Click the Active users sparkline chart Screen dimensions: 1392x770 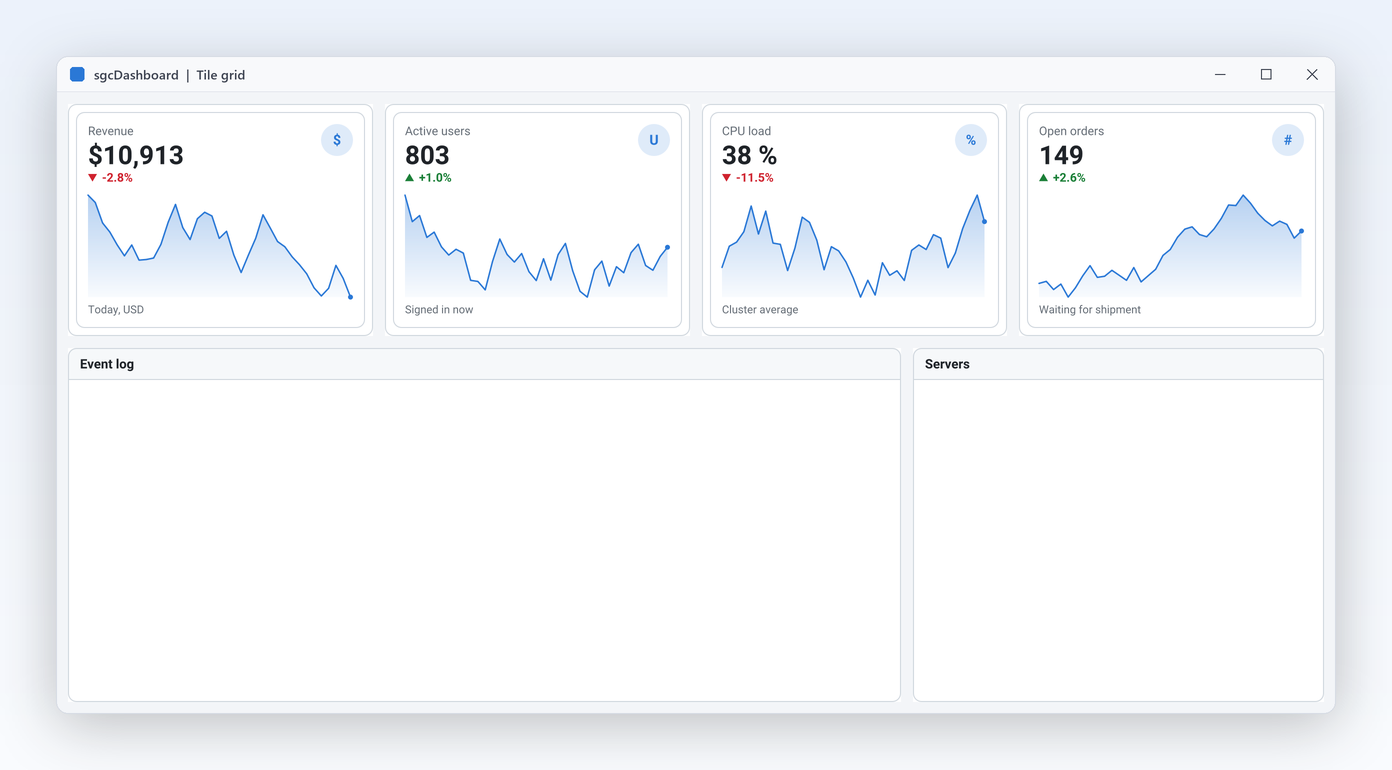[537, 246]
